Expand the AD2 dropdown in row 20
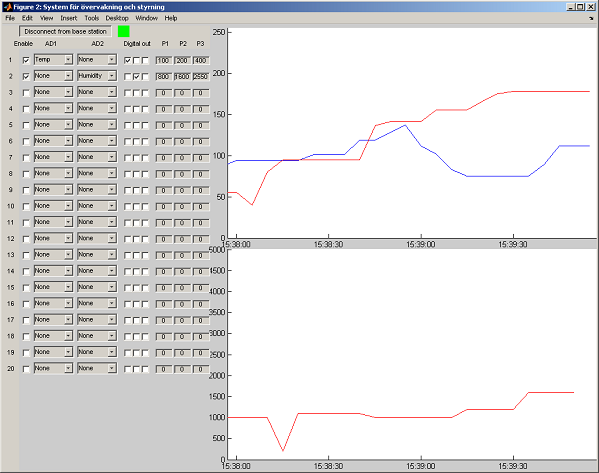The image size is (599, 473). point(97,369)
